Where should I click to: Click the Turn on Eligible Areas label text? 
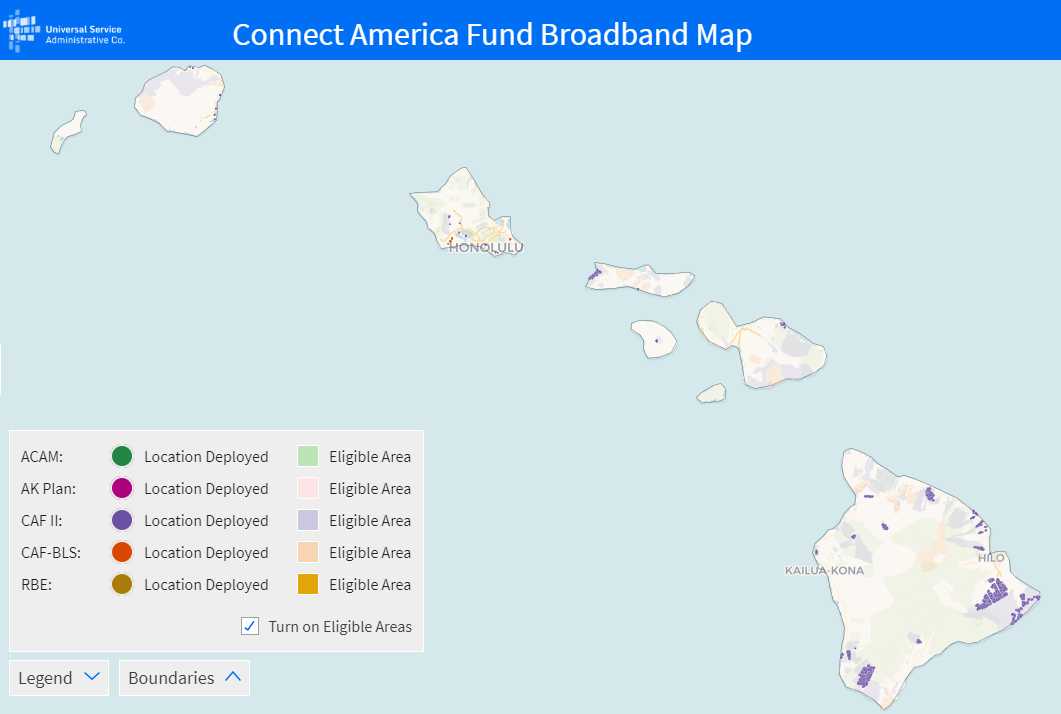point(340,627)
